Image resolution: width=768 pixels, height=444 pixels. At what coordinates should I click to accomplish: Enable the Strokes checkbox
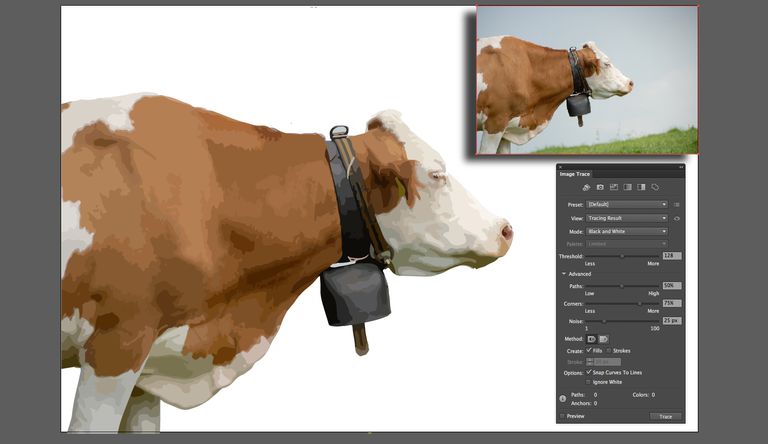[610, 351]
